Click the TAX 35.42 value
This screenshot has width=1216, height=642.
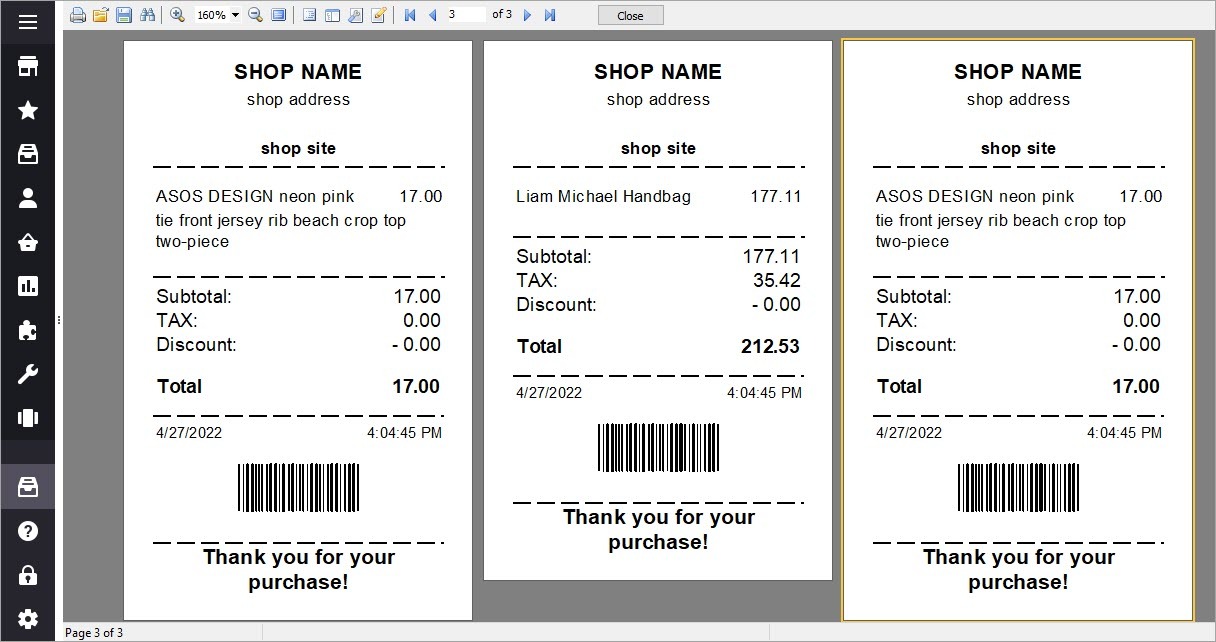pyautogui.click(x=777, y=281)
